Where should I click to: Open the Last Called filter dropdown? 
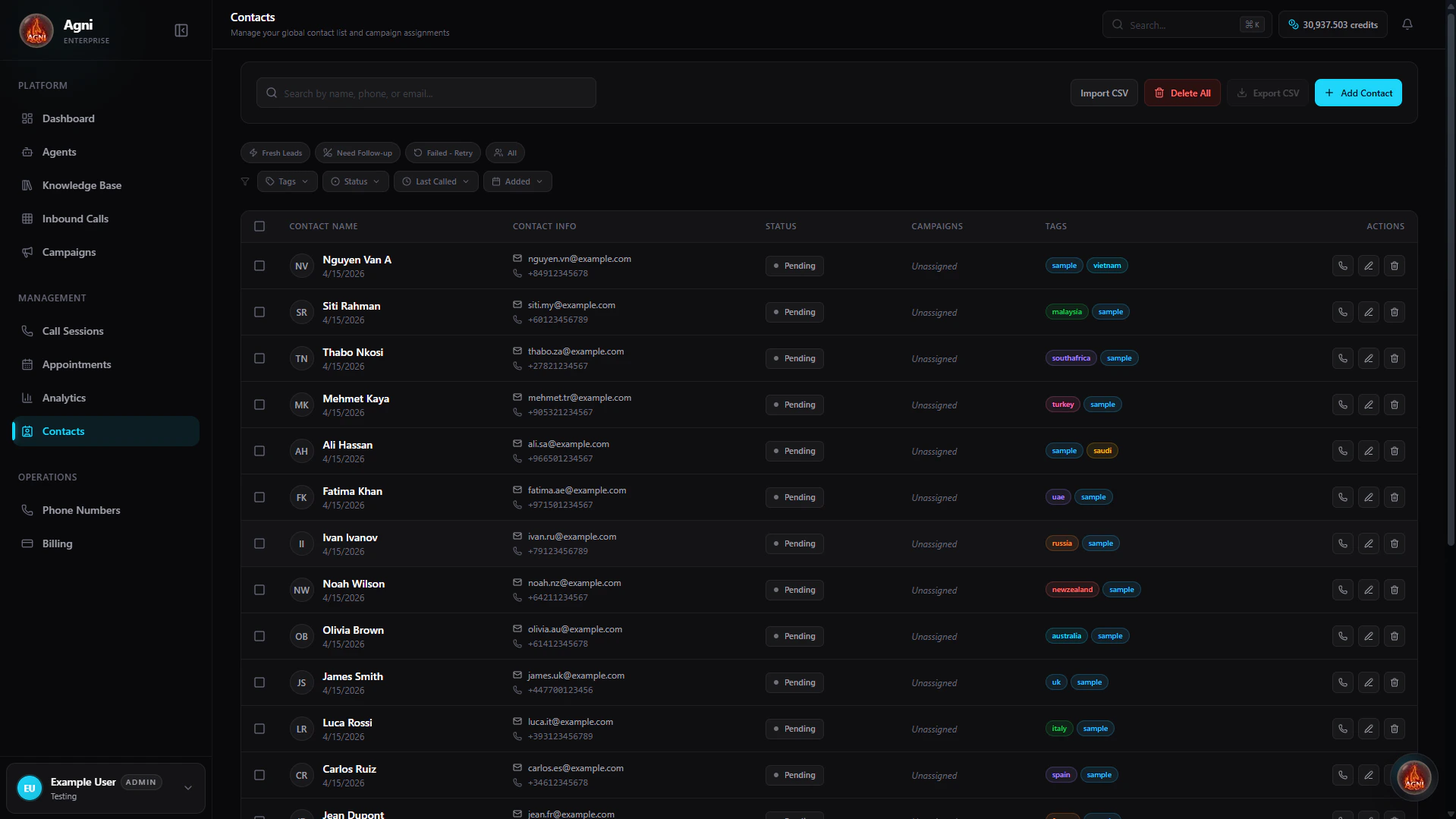pos(436,181)
